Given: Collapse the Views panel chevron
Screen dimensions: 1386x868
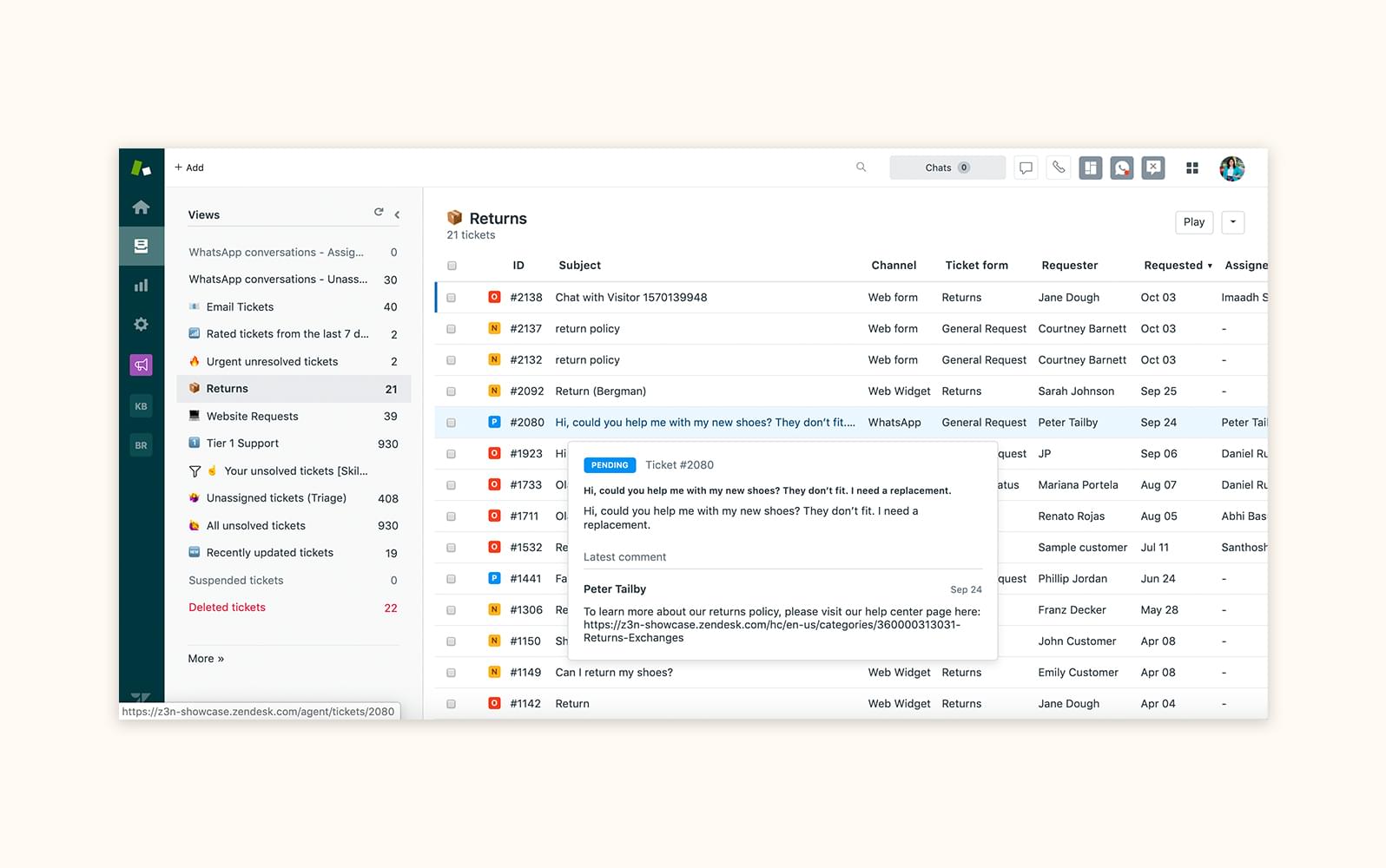Looking at the screenshot, I should pyautogui.click(x=397, y=214).
